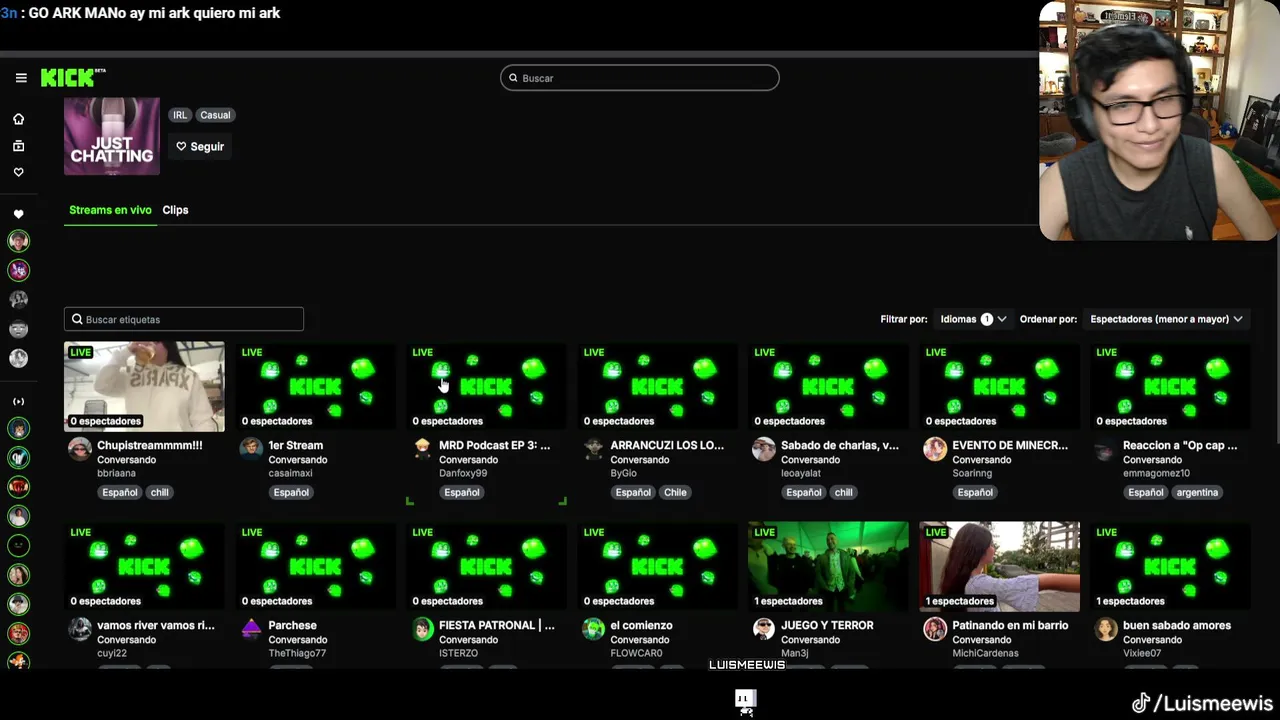
Task: Click channel name MichiCardenas
Action: [x=986, y=653]
